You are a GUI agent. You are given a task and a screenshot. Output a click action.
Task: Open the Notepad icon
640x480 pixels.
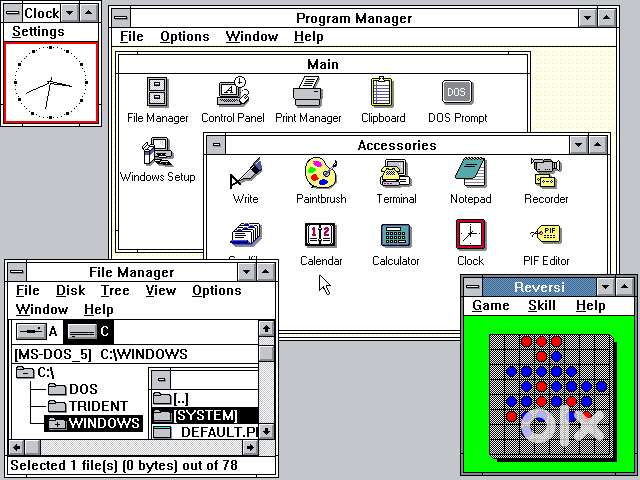pyautogui.click(x=470, y=181)
